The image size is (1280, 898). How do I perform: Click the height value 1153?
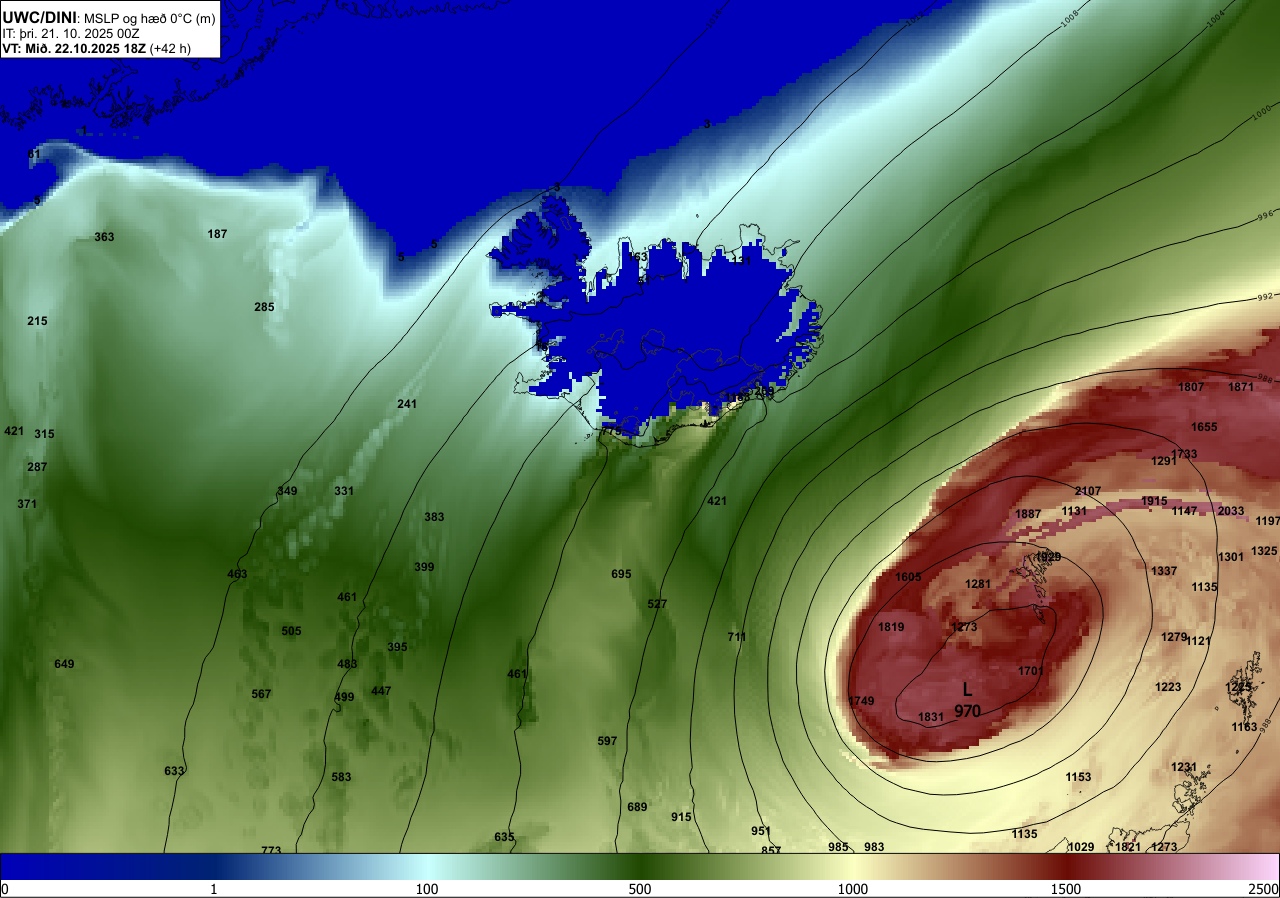pos(1078,777)
